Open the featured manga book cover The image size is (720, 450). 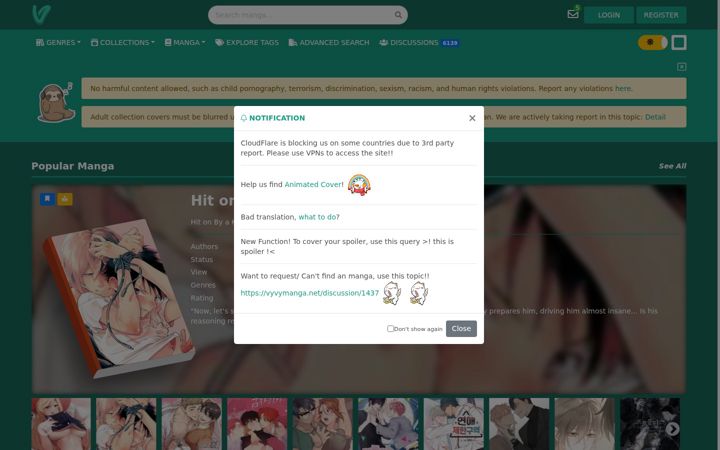coord(119,298)
